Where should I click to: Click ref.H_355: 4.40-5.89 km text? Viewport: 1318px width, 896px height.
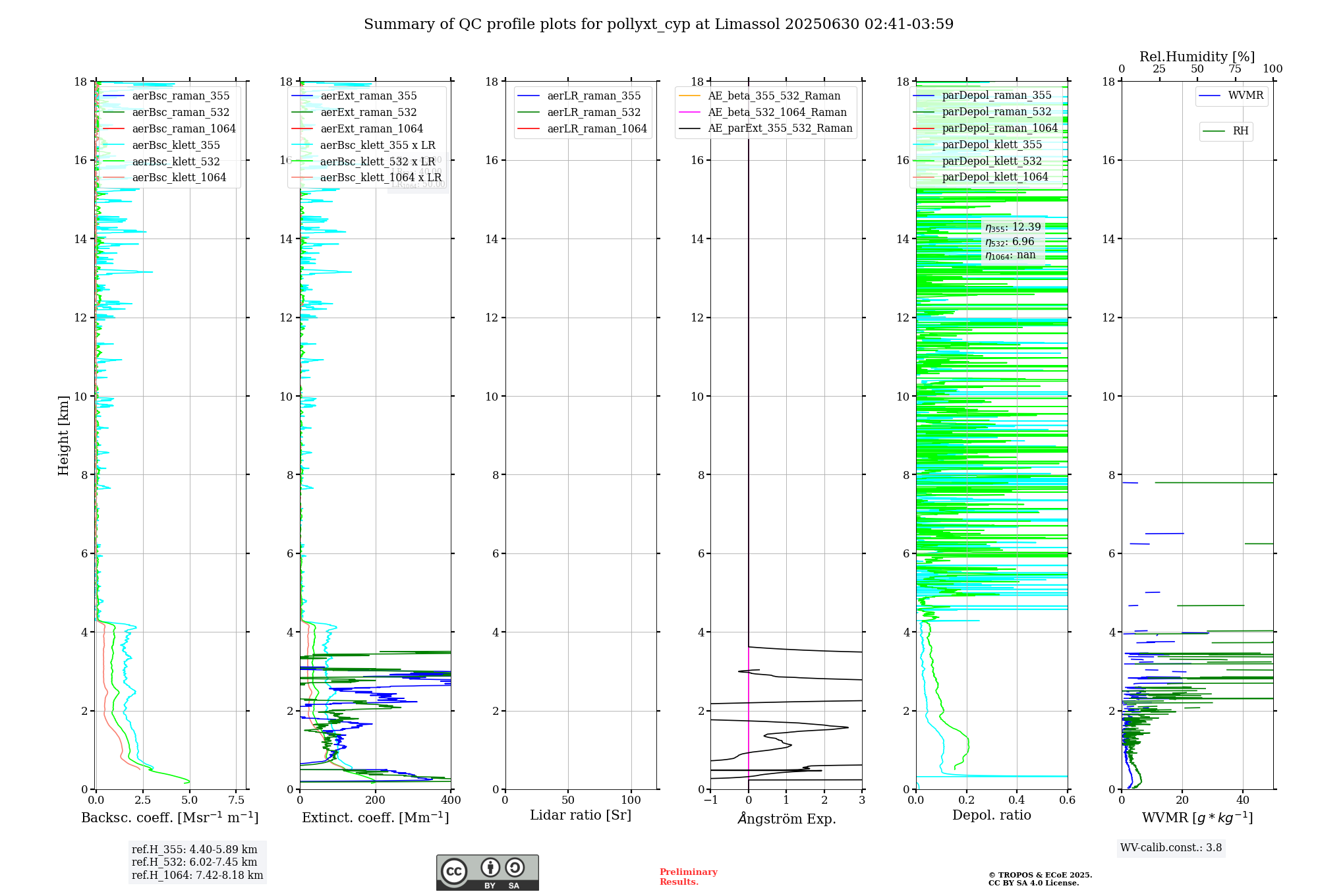194,850
